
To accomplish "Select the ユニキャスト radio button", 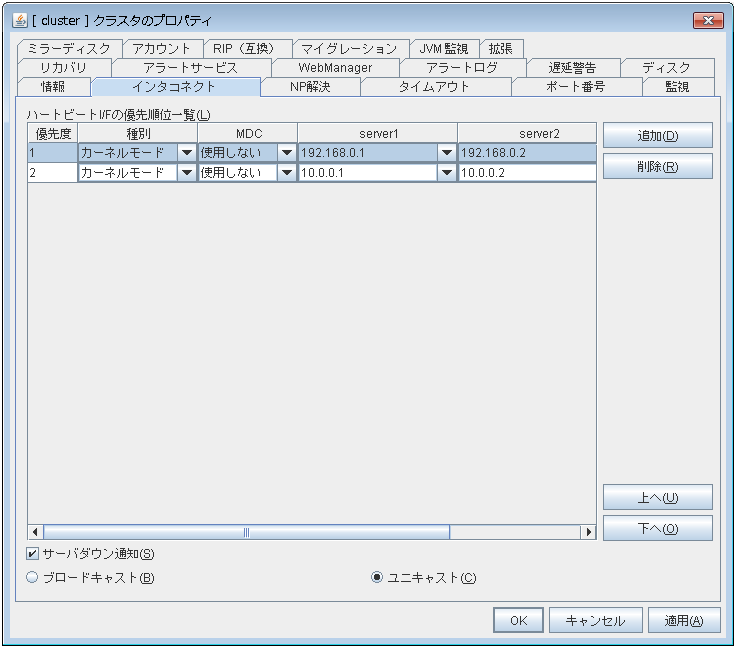I will tap(377, 577).
